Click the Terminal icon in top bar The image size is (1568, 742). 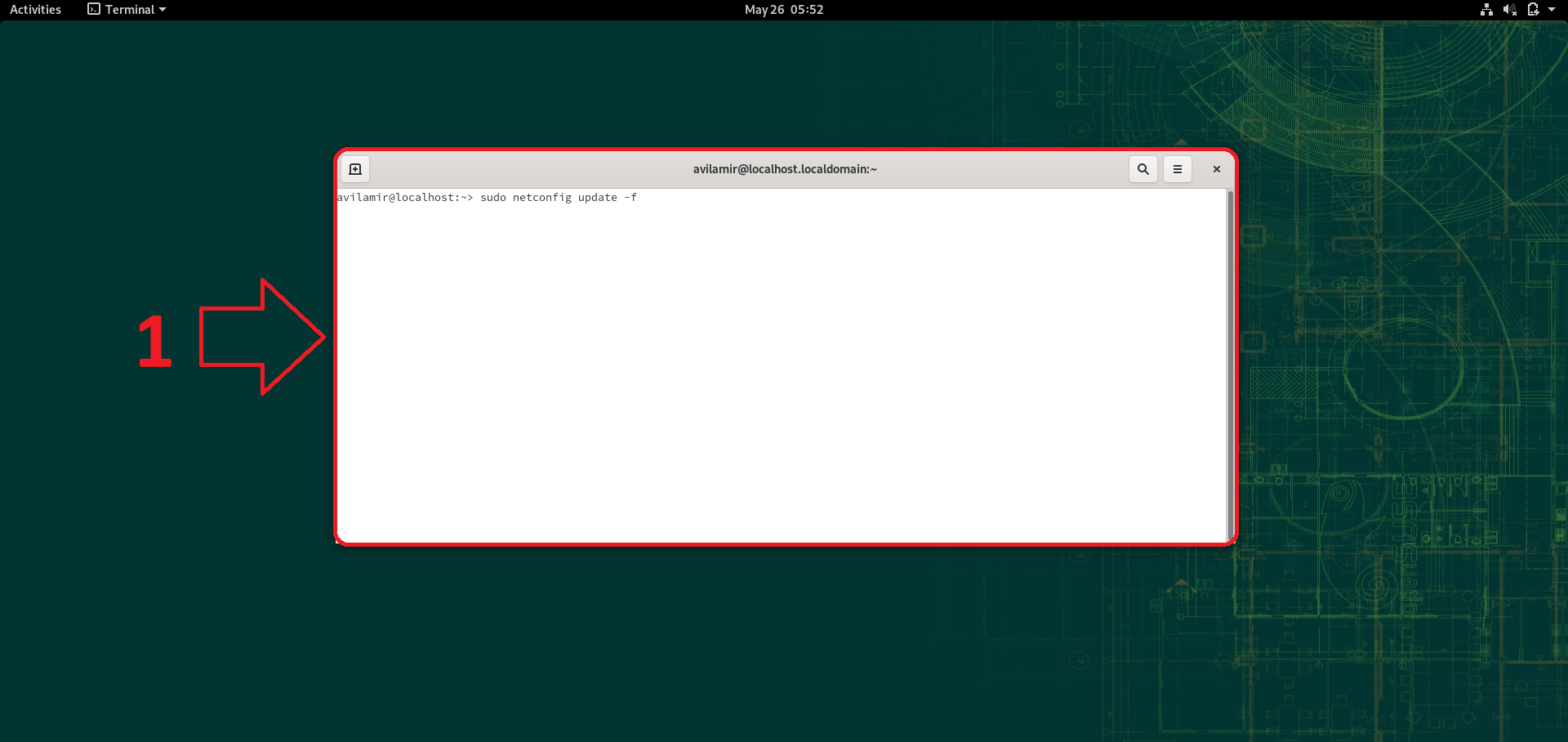94,10
